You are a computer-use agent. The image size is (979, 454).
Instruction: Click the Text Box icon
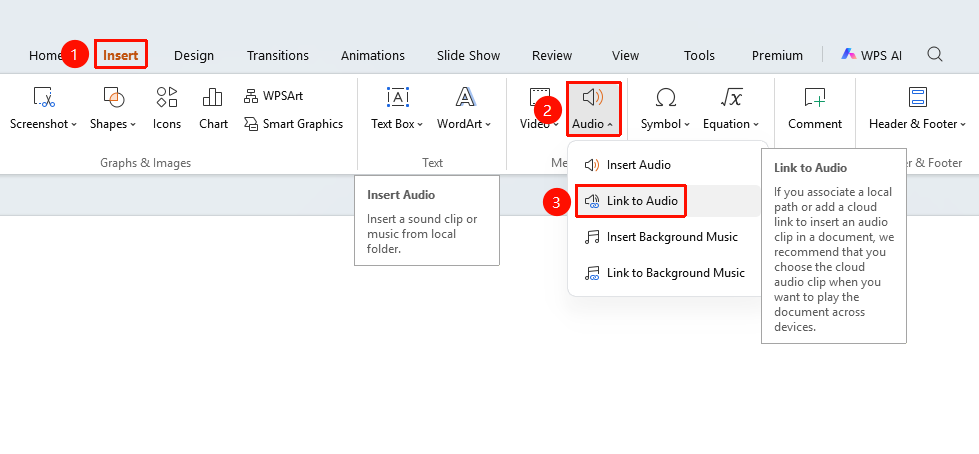[x=398, y=97]
